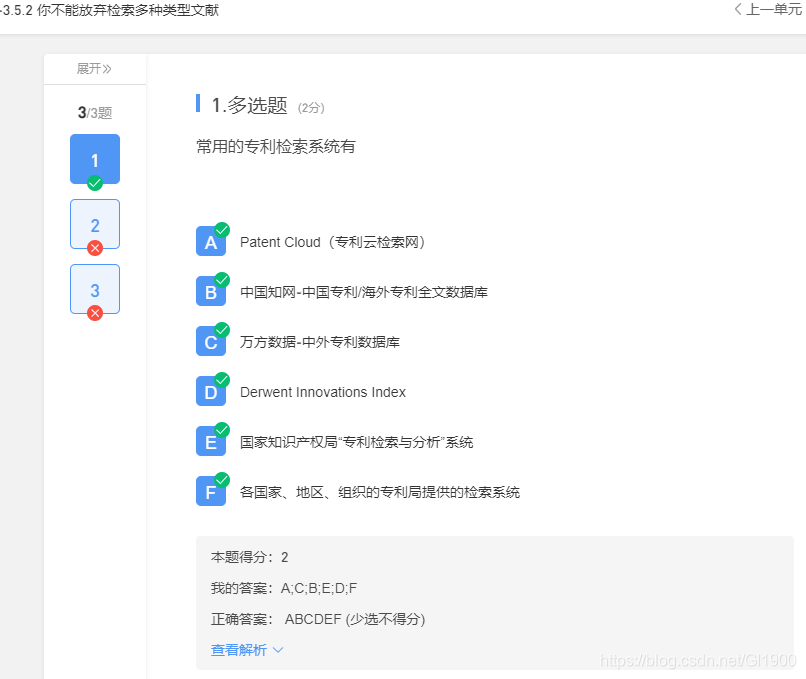Click Derwent Innovations Index option text

323,392
